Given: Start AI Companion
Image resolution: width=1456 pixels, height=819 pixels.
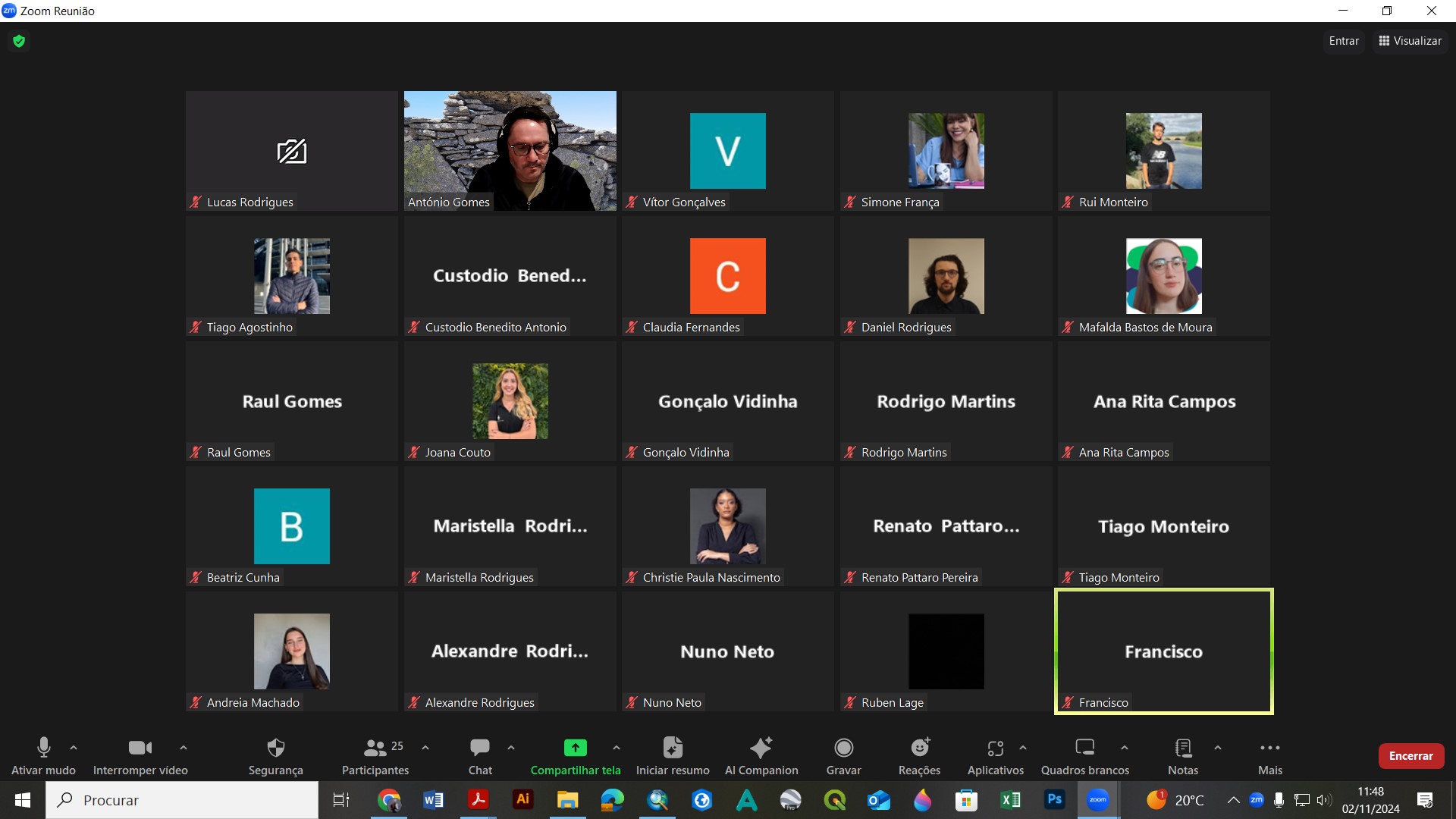Looking at the screenshot, I should pyautogui.click(x=761, y=748).
